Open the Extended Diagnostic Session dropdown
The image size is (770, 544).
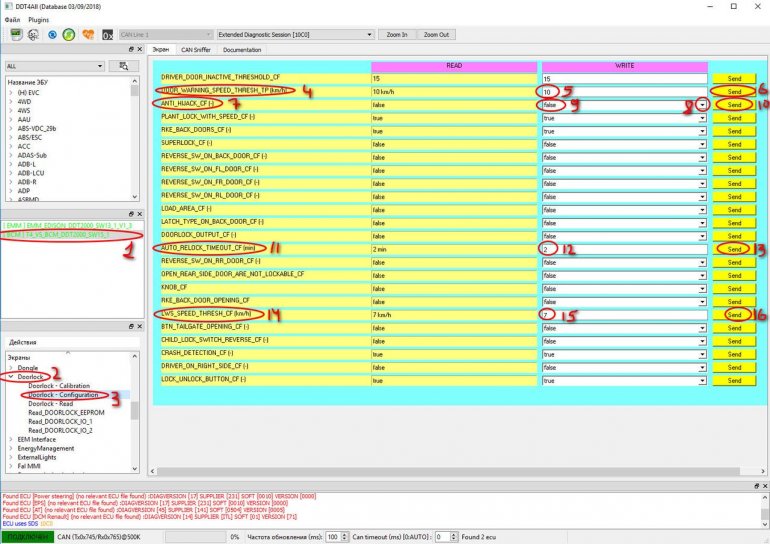click(x=369, y=34)
